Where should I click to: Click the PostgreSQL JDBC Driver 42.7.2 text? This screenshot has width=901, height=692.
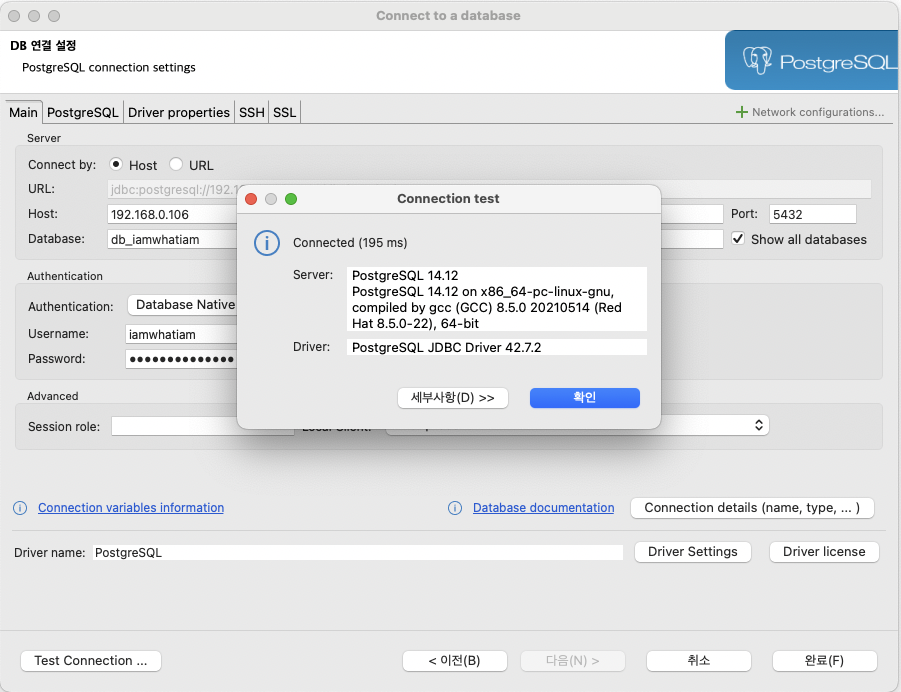(446, 347)
